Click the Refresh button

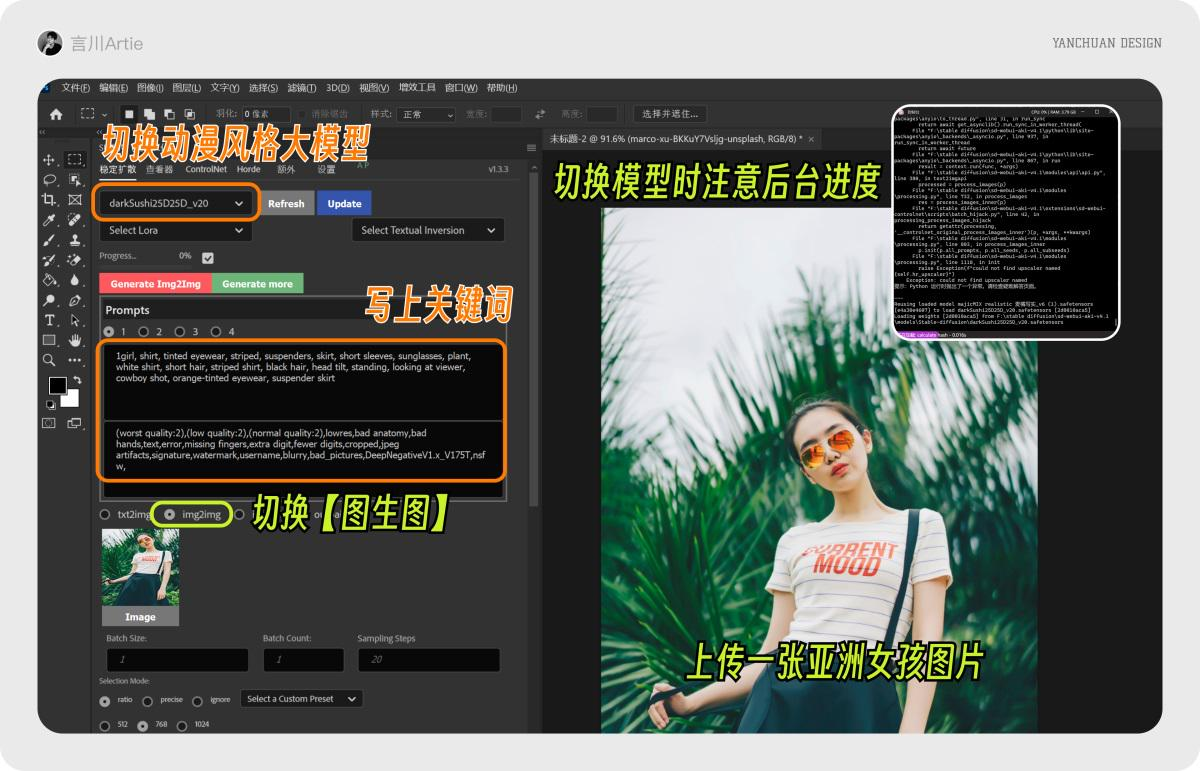pos(287,203)
